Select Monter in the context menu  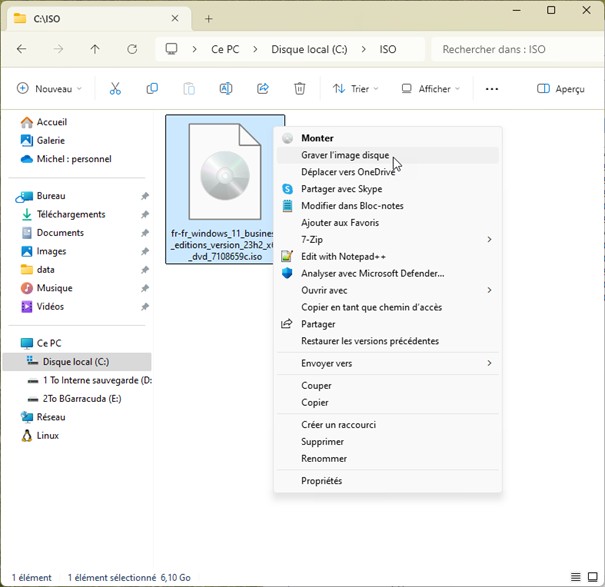tap(317, 138)
